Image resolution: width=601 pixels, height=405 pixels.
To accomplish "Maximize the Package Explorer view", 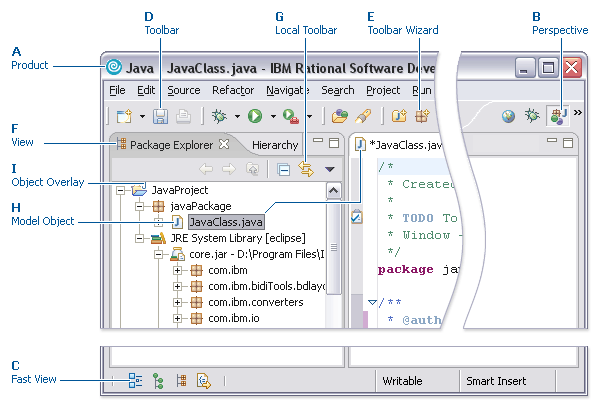I will click(x=334, y=143).
